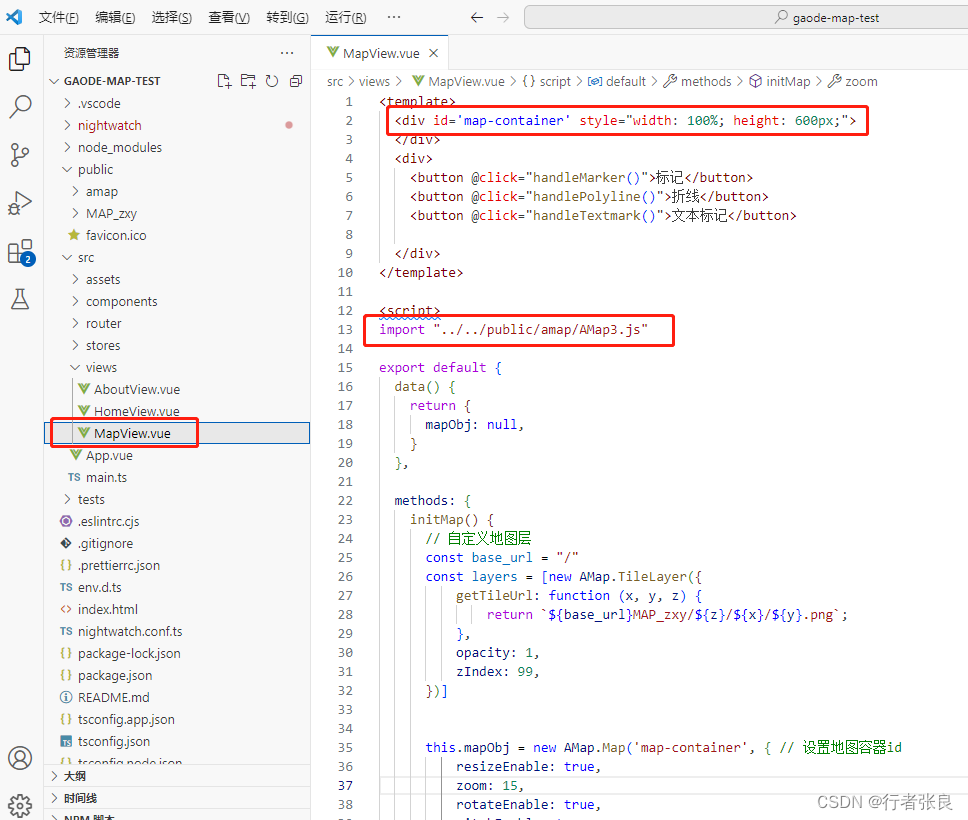Open the Testing flask icon
Screen dimensions: 968x820
pyautogui.click(x=20, y=299)
